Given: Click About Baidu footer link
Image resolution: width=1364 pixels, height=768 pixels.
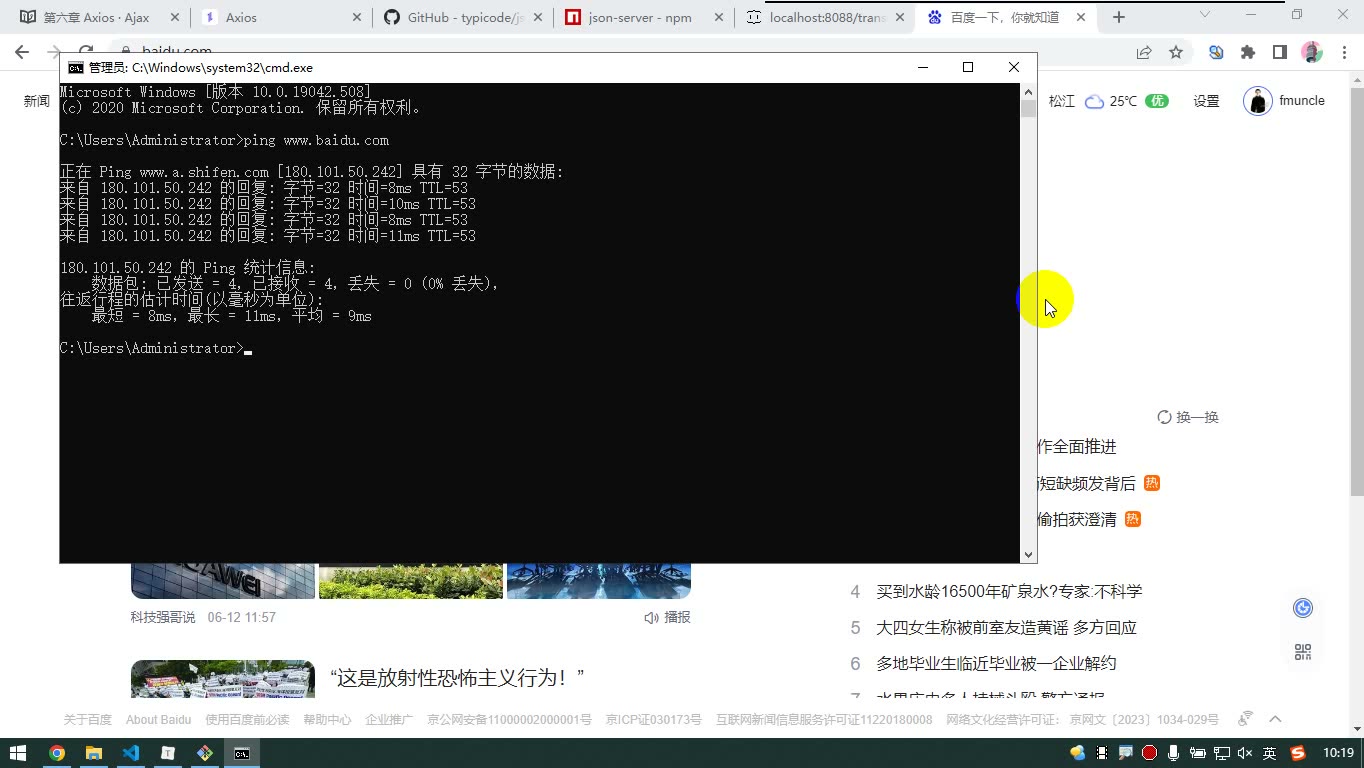Looking at the screenshot, I should click(x=158, y=720).
